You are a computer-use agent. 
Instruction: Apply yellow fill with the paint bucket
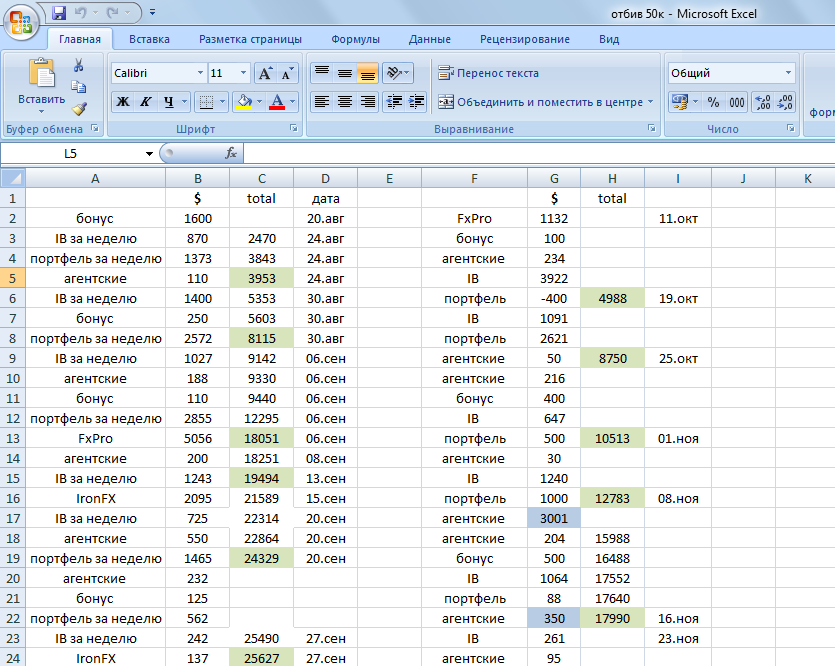point(244,102)
